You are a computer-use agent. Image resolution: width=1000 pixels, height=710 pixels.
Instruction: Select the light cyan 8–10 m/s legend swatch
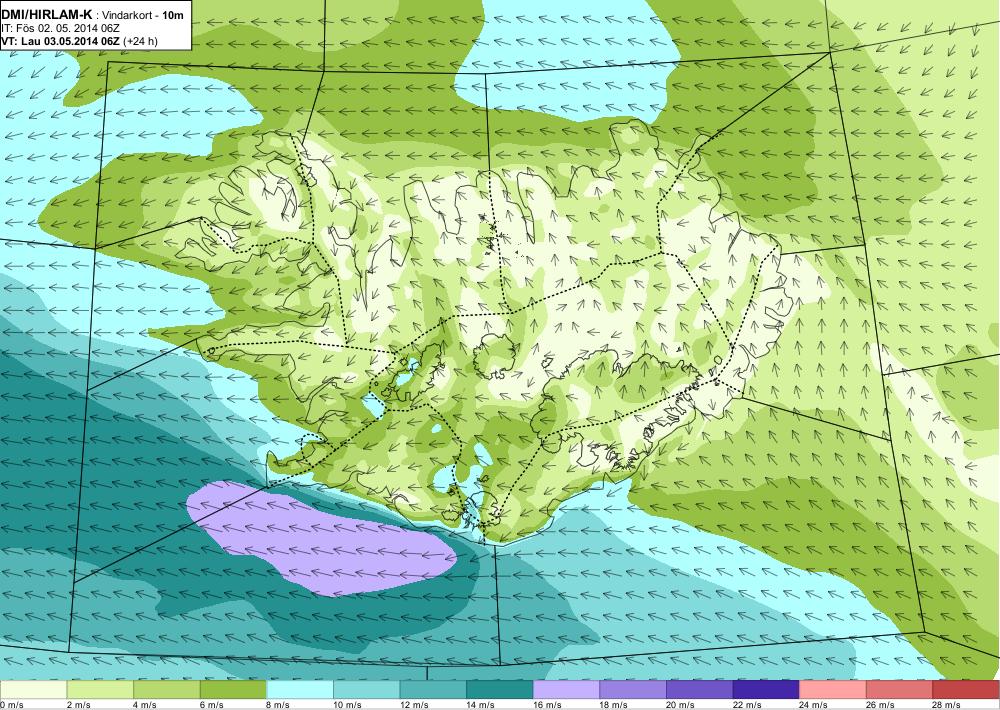pos(300,690)
